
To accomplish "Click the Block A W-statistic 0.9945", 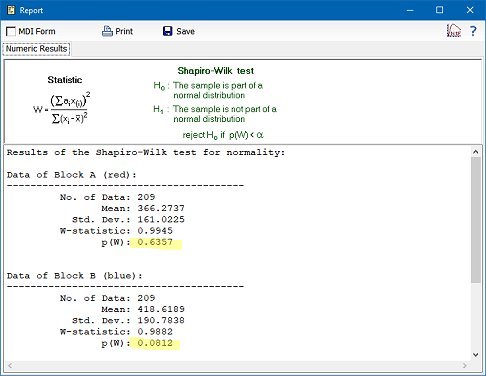I will point(155,231).
